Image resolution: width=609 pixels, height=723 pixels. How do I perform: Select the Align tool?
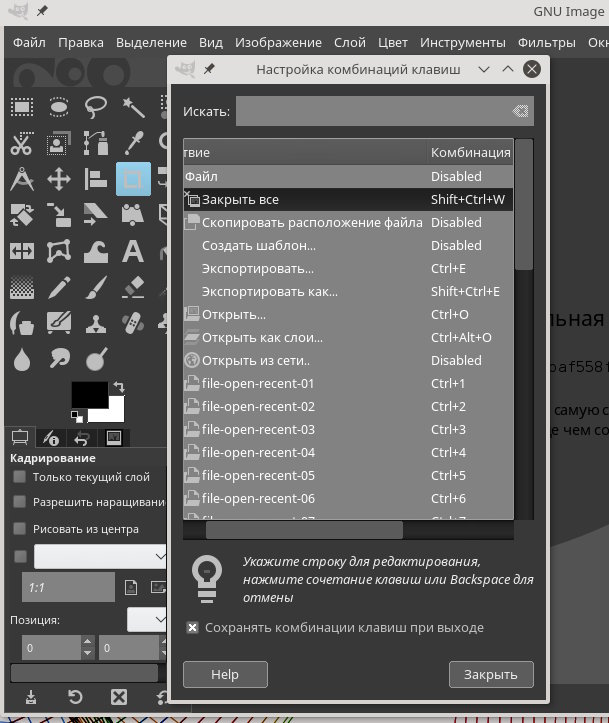click(x=95, y=179)
